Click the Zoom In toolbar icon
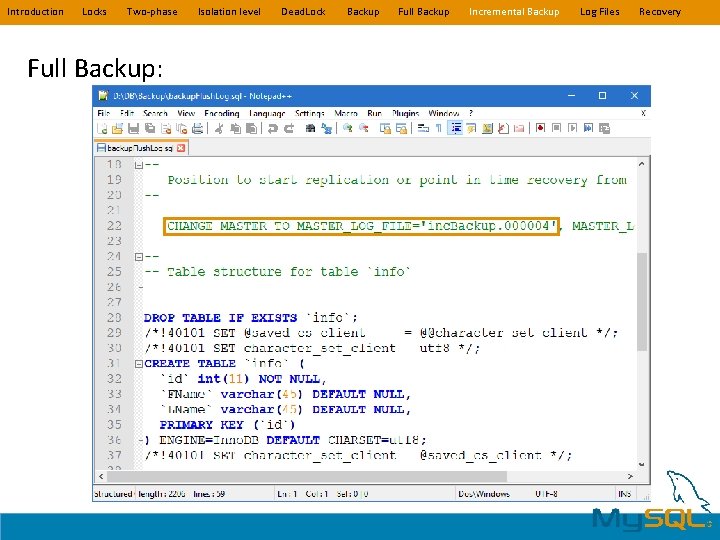 click(348, 129)
